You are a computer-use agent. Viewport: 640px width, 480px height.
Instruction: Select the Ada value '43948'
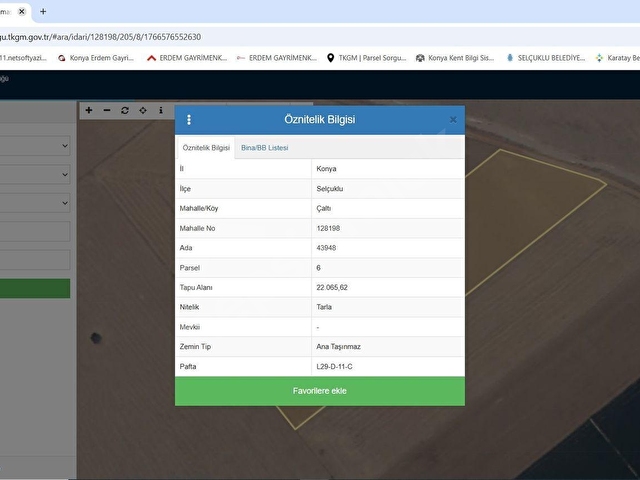[x=326, y=248]
